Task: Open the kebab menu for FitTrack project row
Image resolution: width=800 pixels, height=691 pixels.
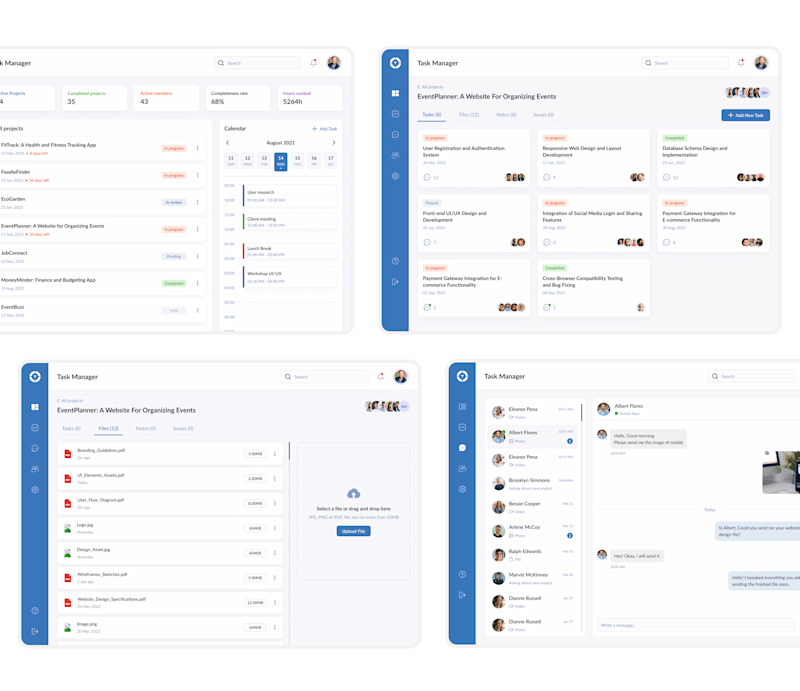Action: pos(197,149)
